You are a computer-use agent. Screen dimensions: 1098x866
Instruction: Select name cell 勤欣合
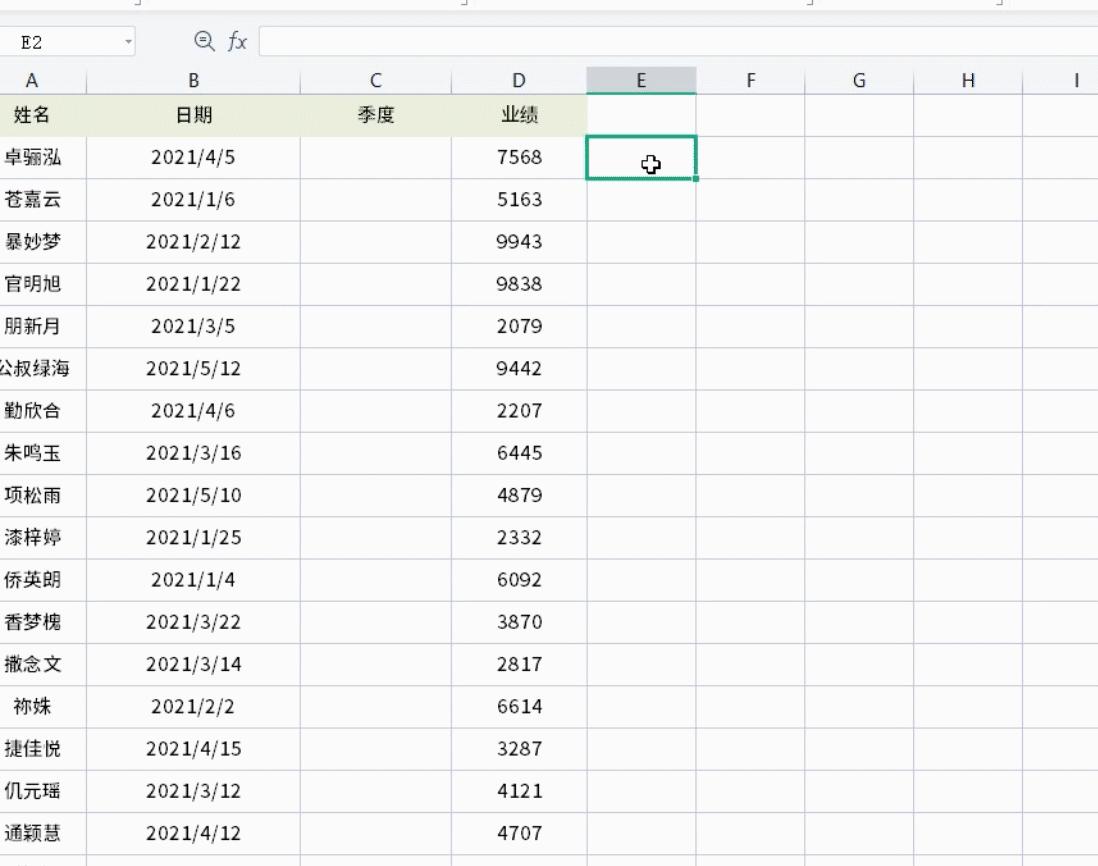(42, 411)
